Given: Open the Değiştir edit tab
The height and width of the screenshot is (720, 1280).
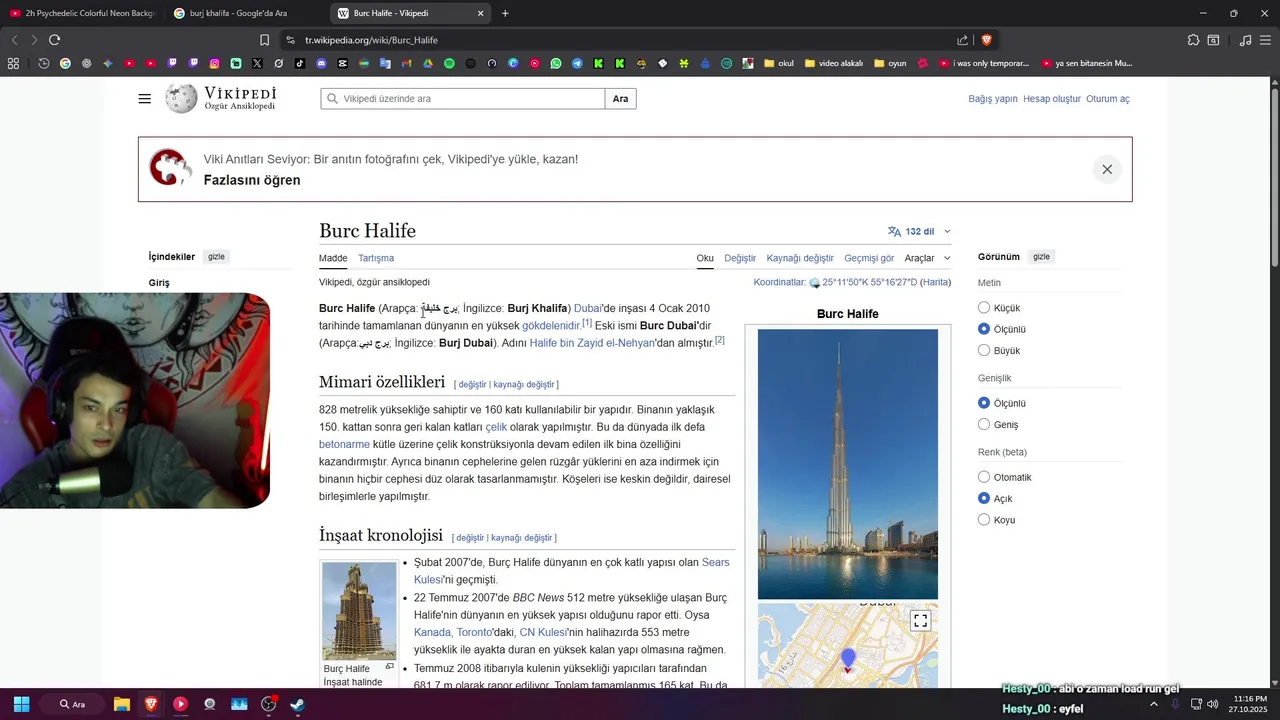Looking at the screenshot, I should point(740,258).
